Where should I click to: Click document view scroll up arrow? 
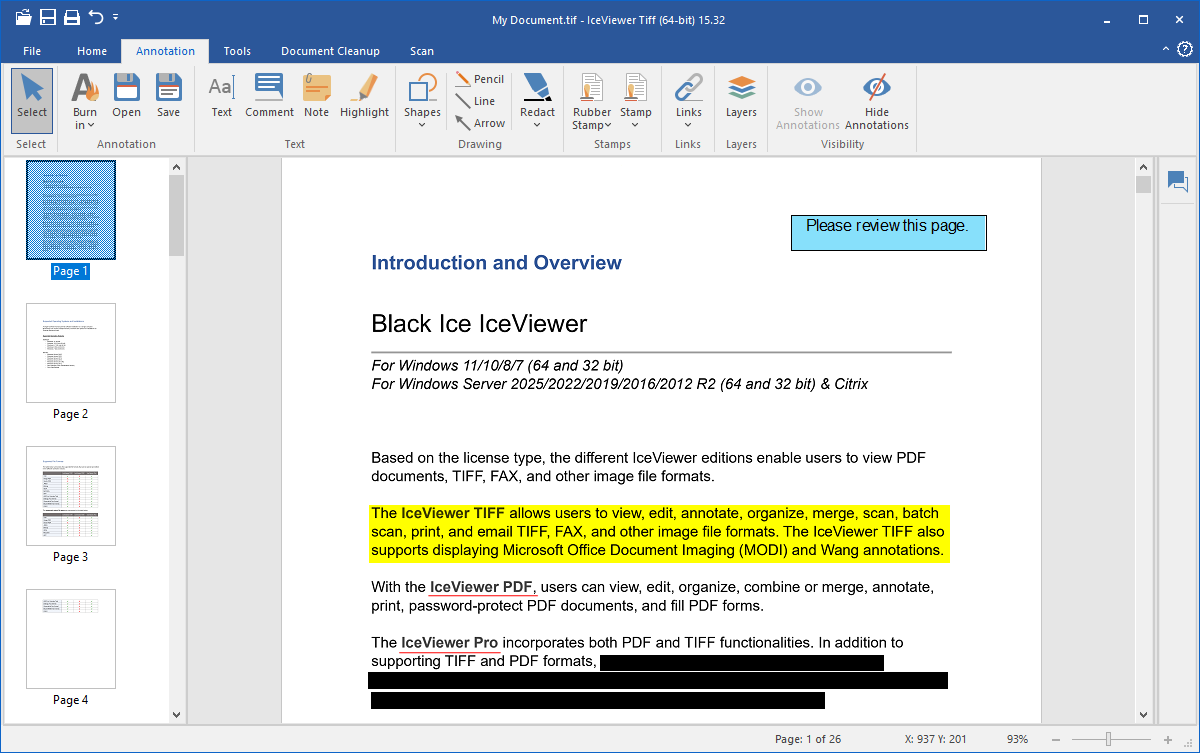pyautogui.click(x=1143, y=167)
